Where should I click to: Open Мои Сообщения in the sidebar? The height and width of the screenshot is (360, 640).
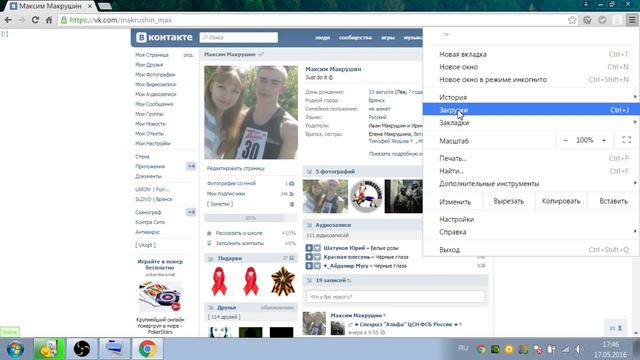[154, 104]
